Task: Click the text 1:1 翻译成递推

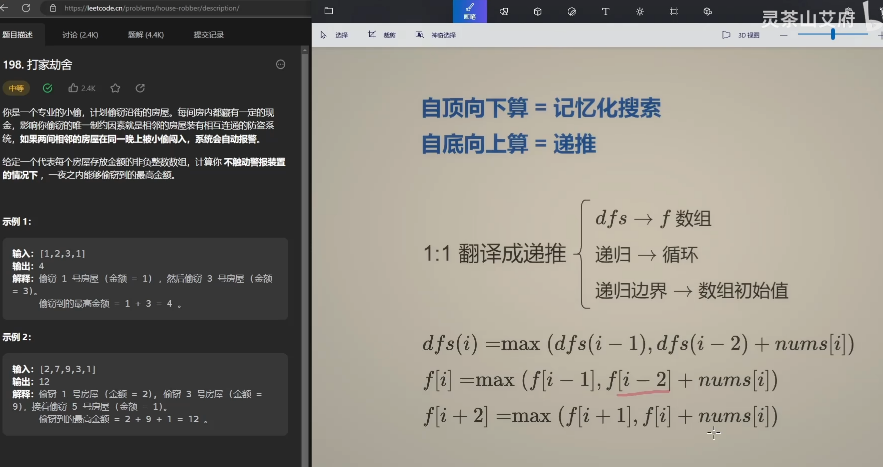Action: [494, 254]
